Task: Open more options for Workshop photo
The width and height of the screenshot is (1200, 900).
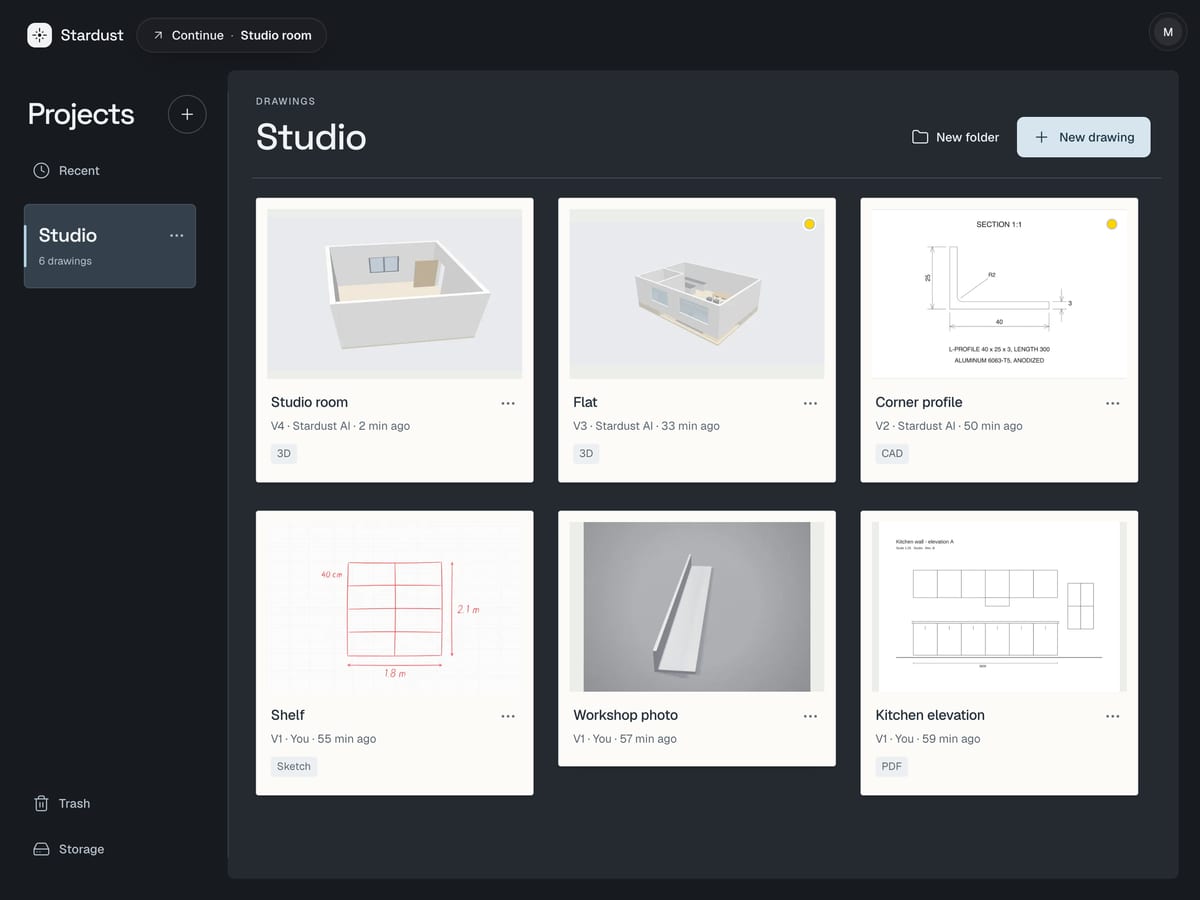Action: (810, 716)
